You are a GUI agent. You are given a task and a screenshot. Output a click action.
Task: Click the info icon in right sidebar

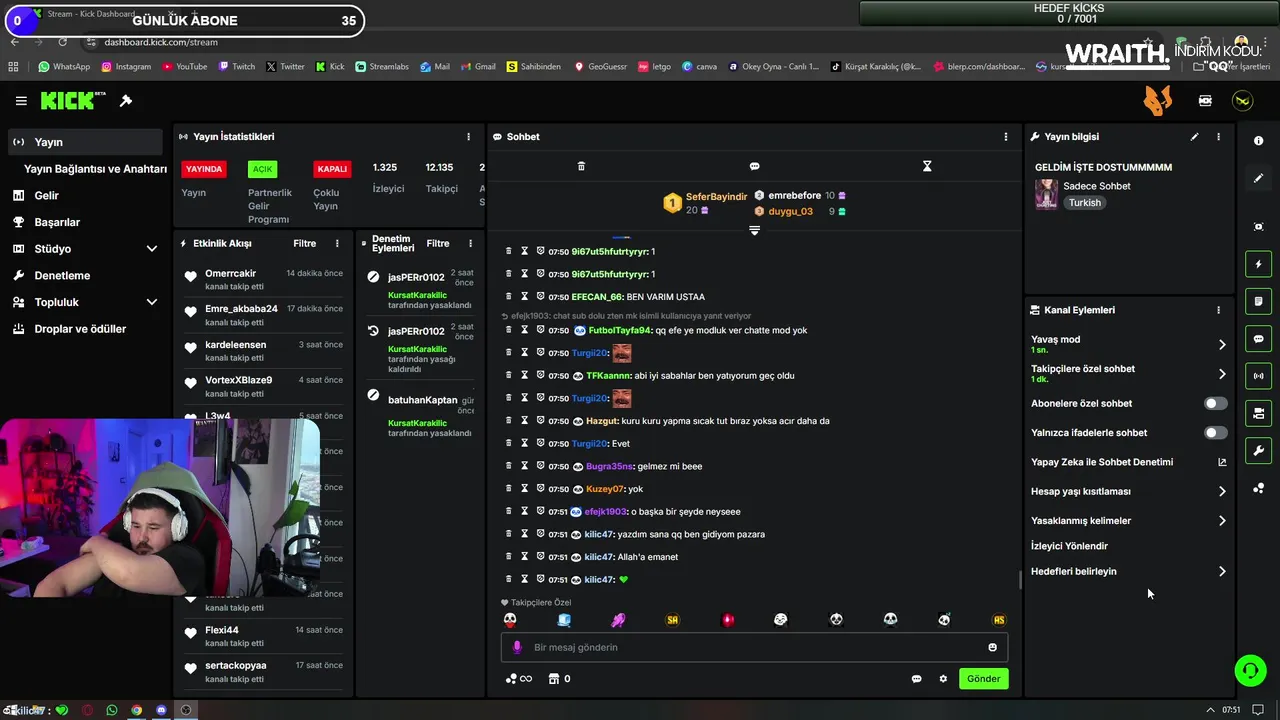[1258, 141]
